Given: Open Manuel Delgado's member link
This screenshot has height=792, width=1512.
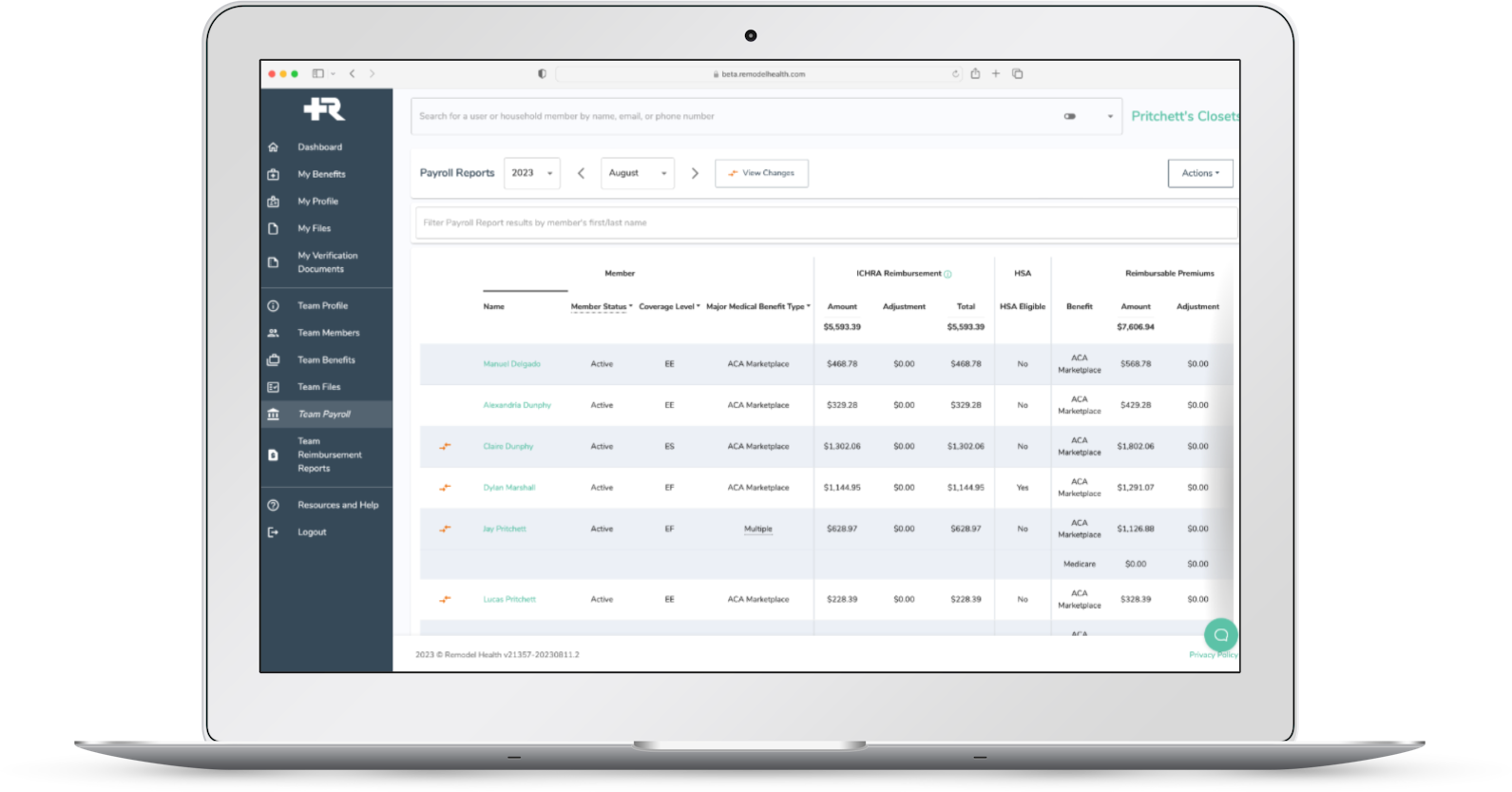Looking at the screenshot, I should [x=511, y=364].
